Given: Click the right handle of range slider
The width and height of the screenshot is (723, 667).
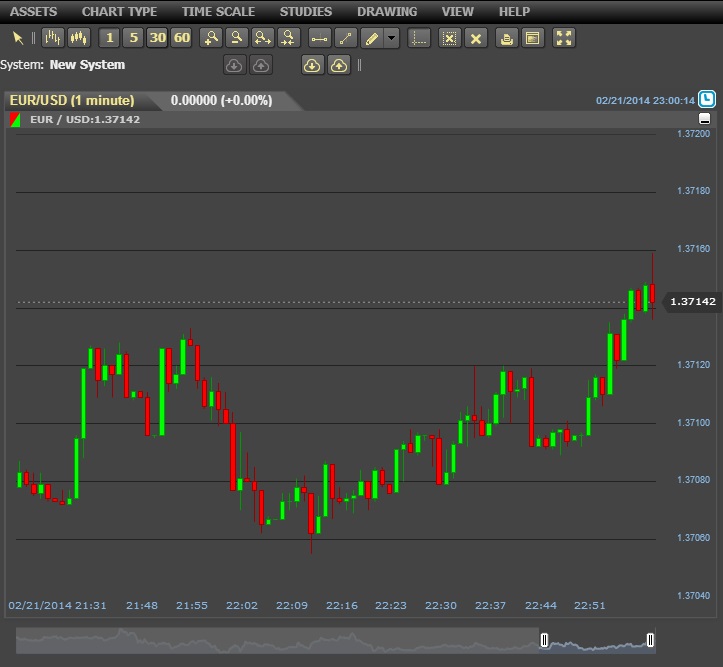Looking at the screenshot, I should [650, 640].
